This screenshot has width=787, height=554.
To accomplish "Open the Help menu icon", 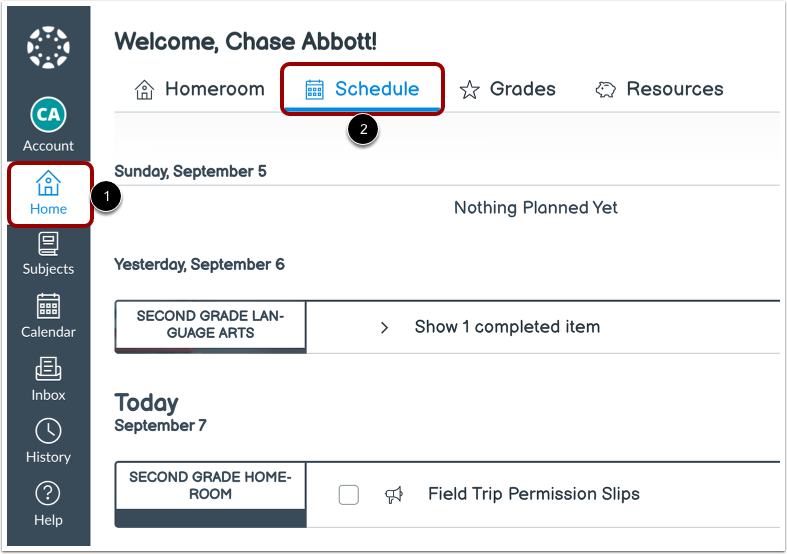I will (x=48, y=503).
